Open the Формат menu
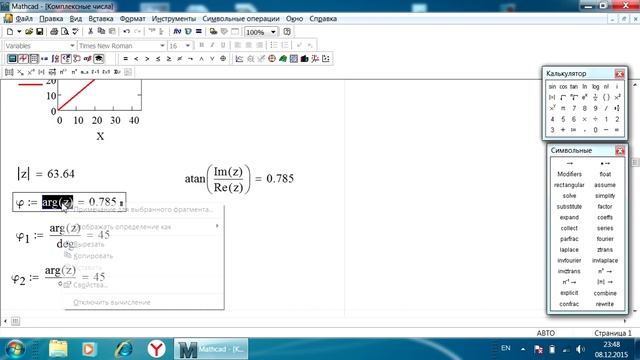Viewport: 640px width, 360px height. (x=132, y=19)
